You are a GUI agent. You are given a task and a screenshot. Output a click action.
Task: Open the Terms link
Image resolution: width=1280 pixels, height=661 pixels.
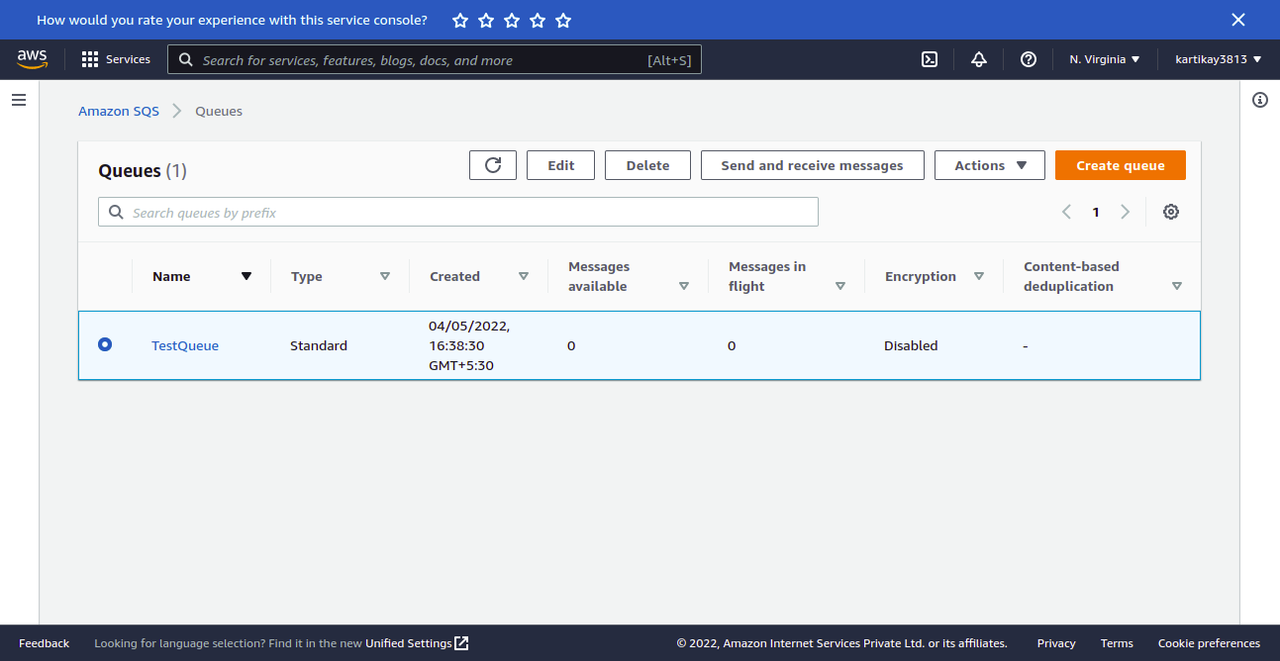click(1117, 643)
